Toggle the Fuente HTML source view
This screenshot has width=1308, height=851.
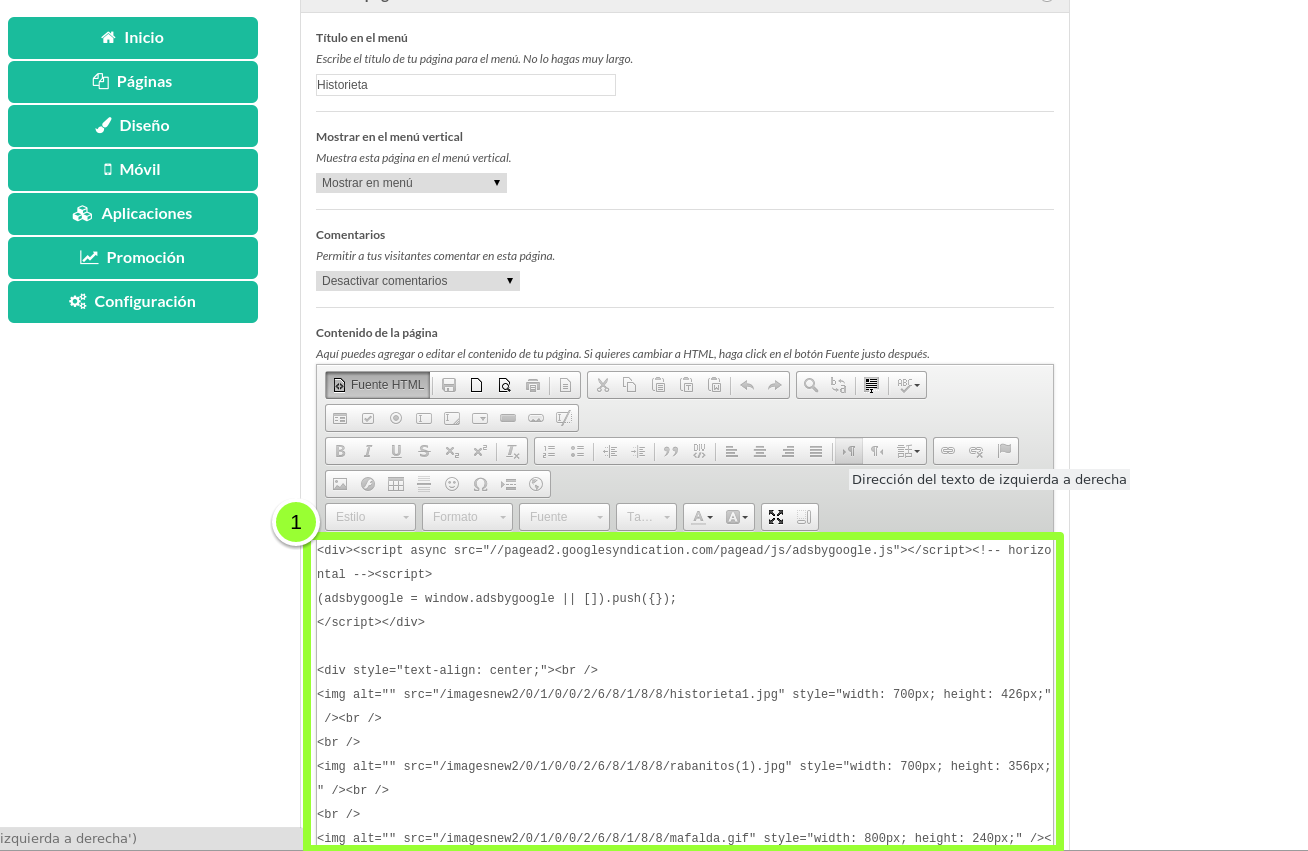pos(378,385)
